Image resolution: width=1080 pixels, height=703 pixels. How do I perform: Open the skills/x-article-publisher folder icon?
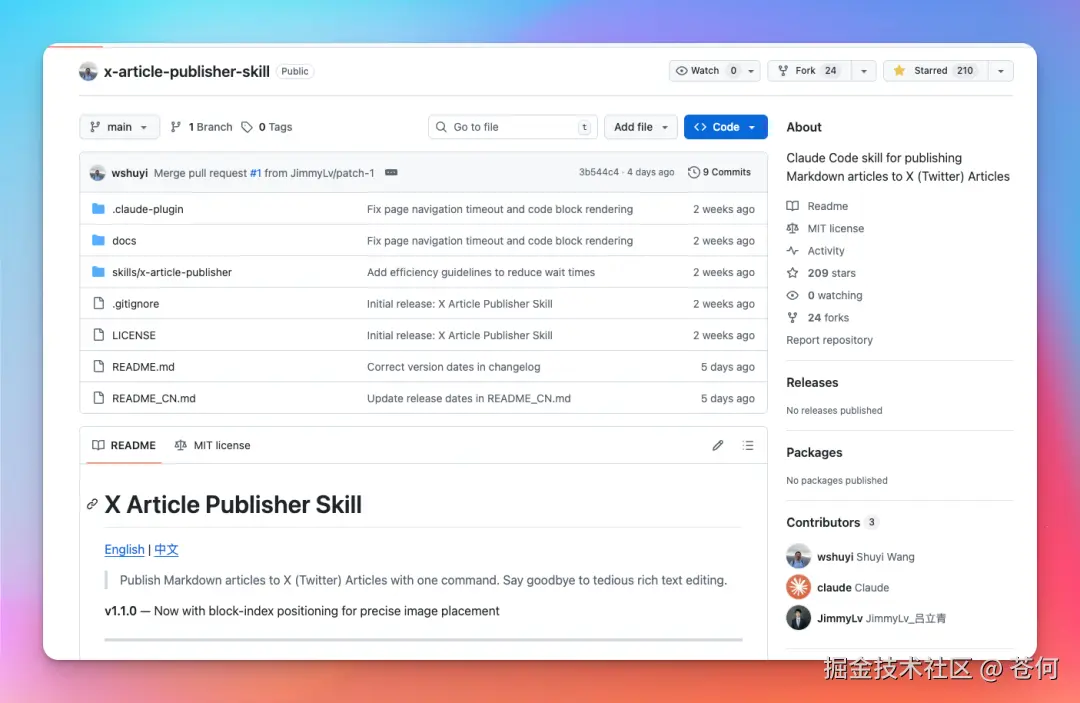pos(98,272)
